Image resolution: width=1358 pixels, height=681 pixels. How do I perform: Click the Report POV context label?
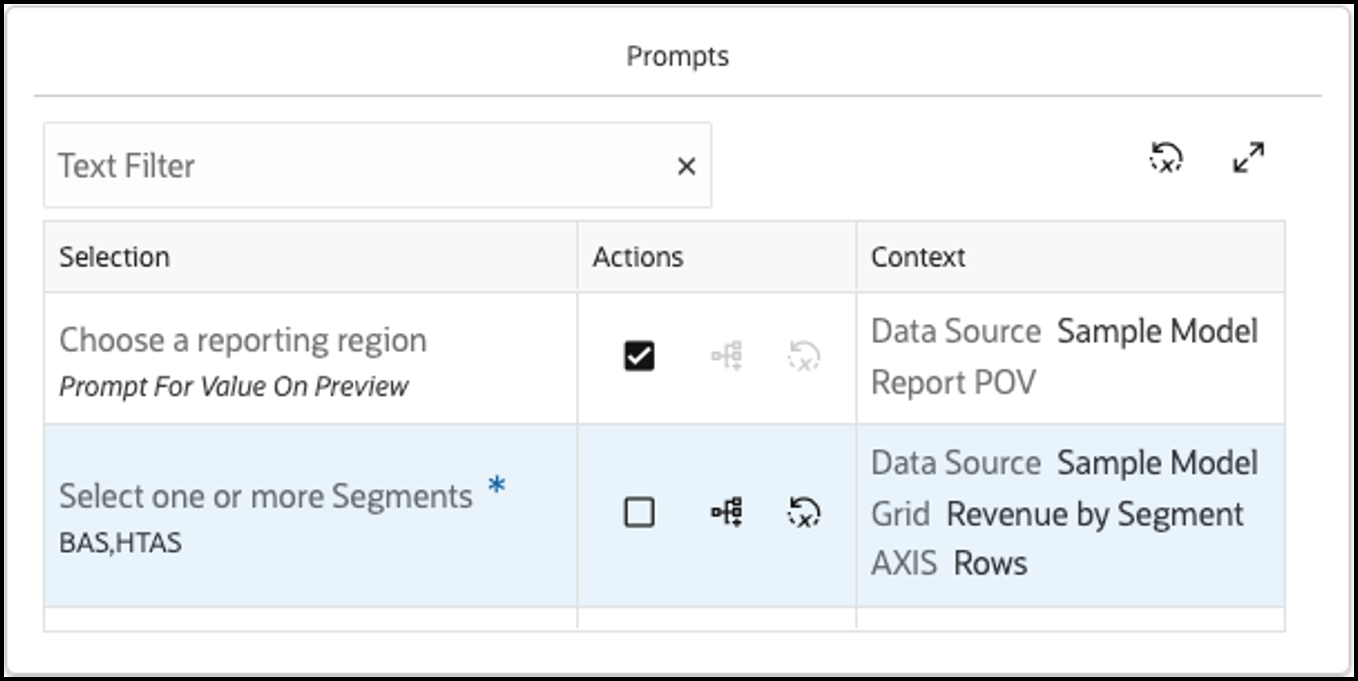[953, 382]
